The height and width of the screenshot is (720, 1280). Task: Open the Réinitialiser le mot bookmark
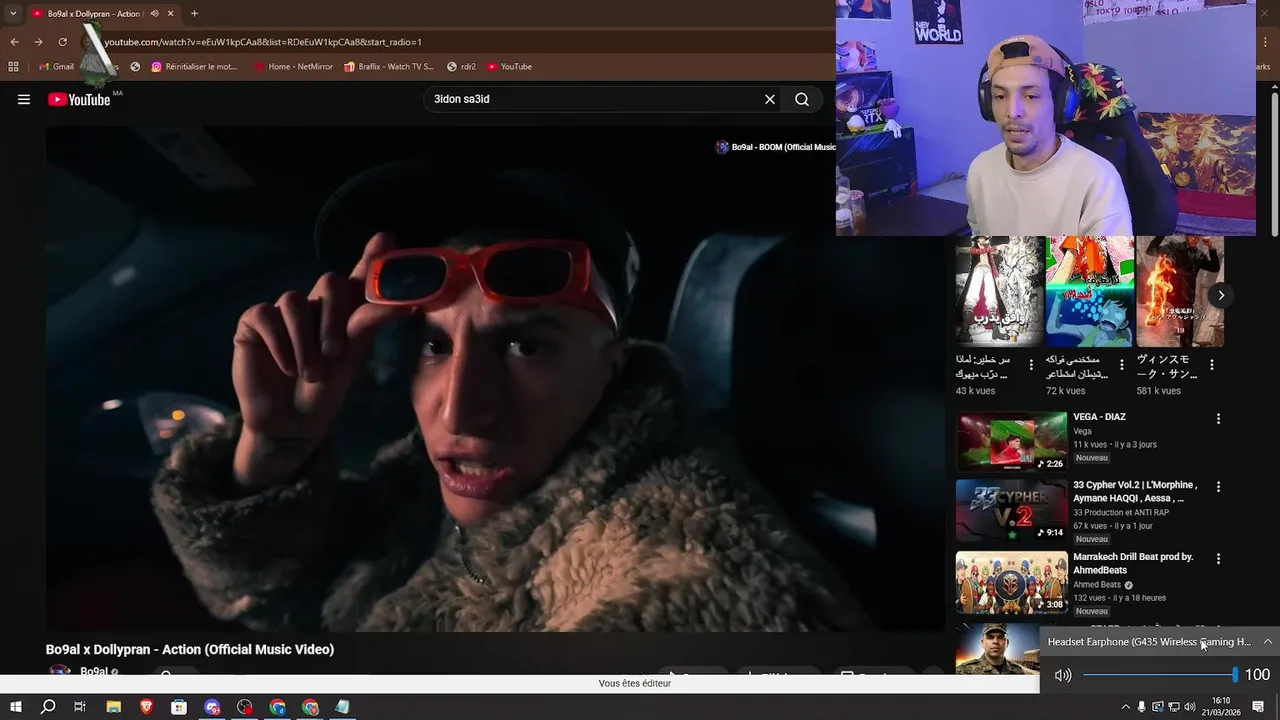click(x=194, y=67)
